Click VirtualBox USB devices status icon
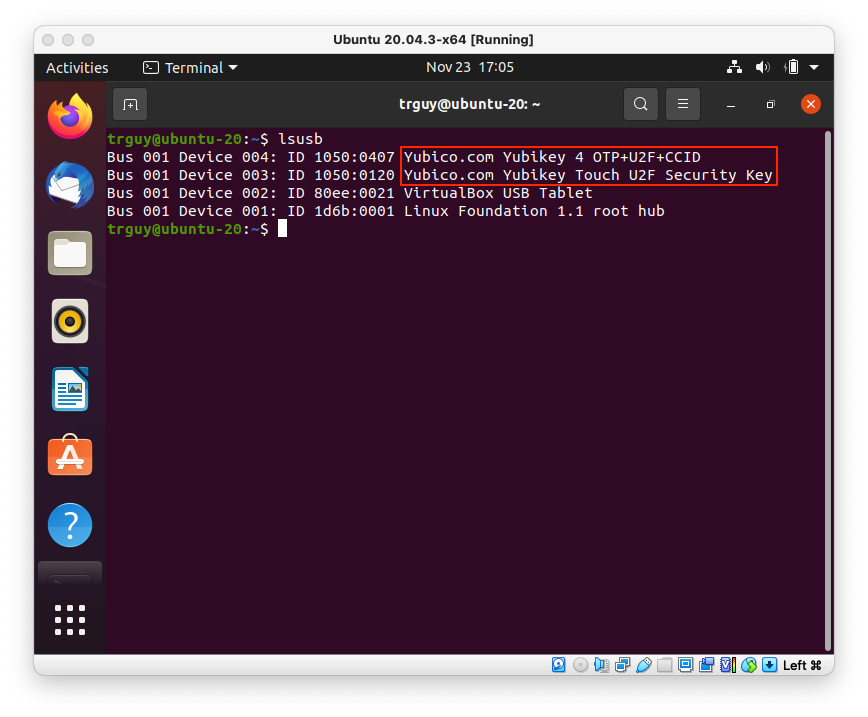868x717 pixels. pos(643,665)
